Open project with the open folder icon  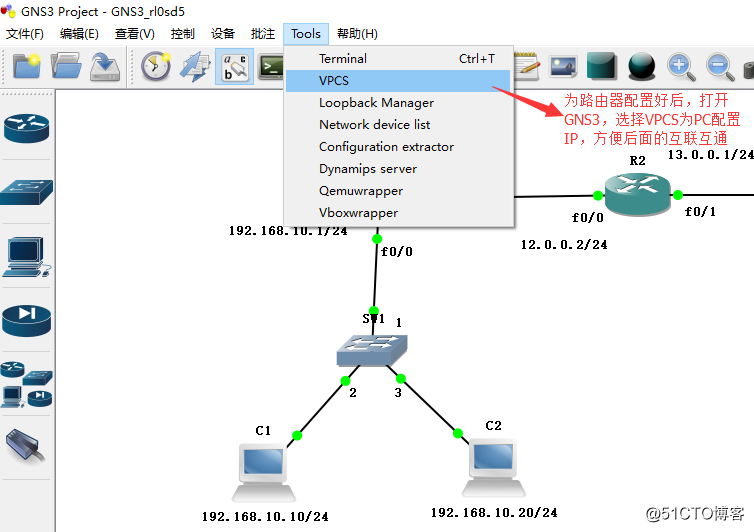(x=66, y=66)
